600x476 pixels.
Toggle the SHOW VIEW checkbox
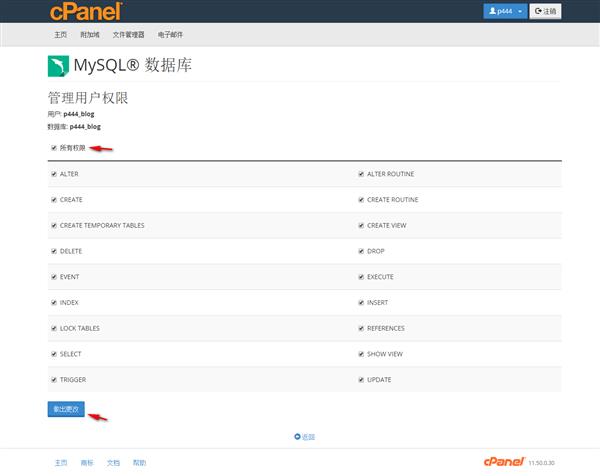pos(361,354)
